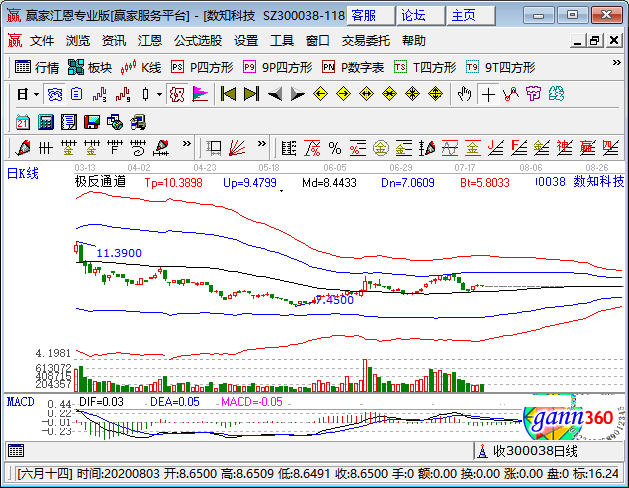Open the 9T四方形 tool

click(x=501, y=67)
